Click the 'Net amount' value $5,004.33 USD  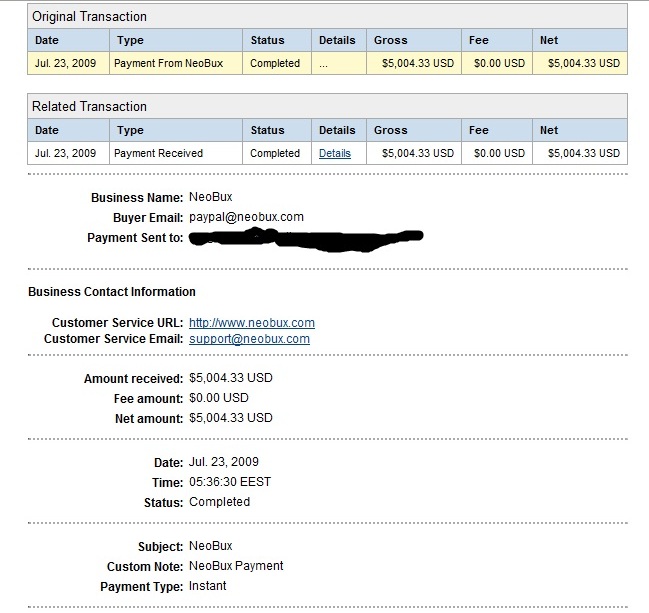pos(231,418)
